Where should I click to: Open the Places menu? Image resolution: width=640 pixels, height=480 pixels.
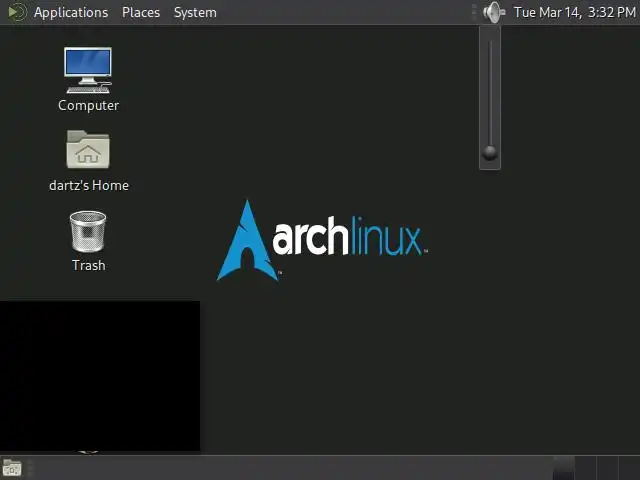point(141,12)
